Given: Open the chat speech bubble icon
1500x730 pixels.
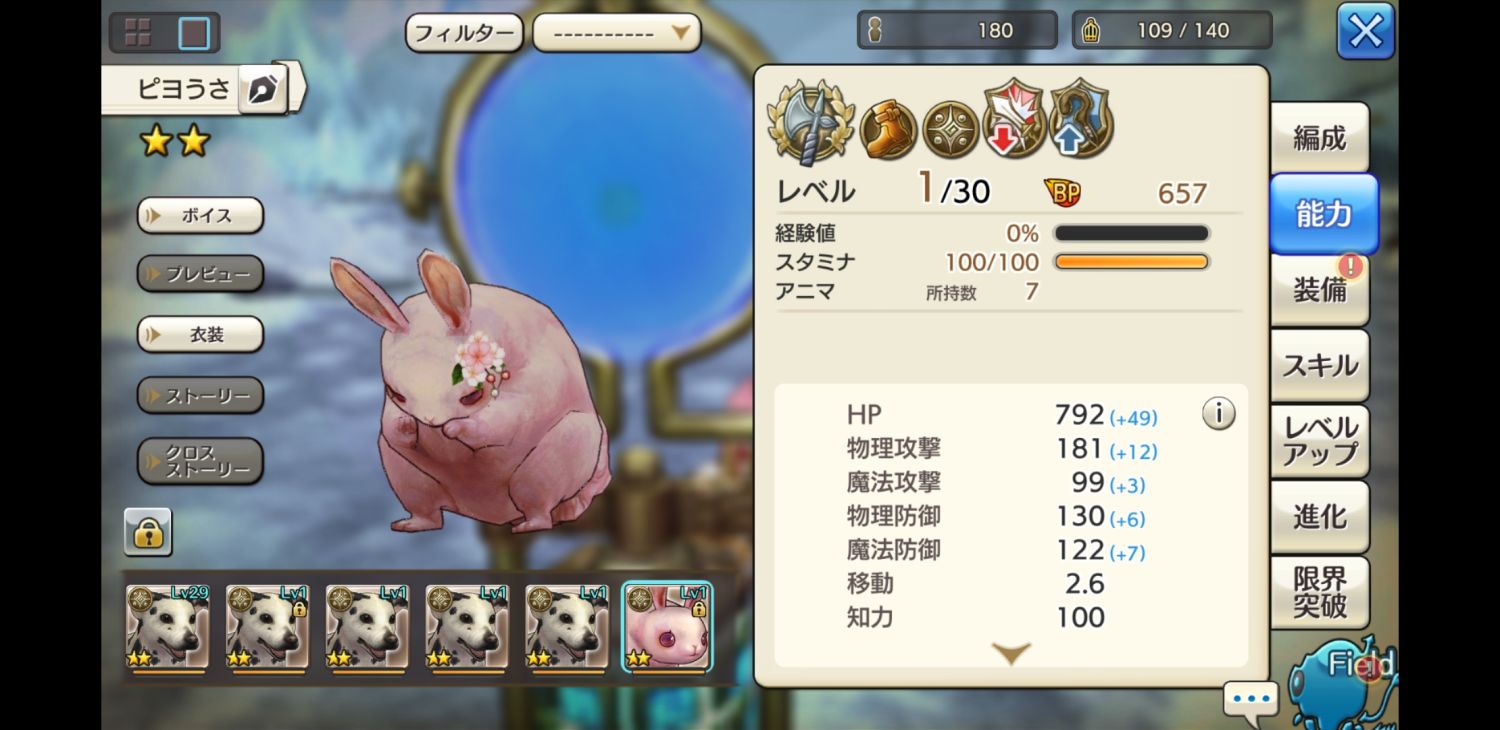Looking at the screenshot, I should point(1251,699).
